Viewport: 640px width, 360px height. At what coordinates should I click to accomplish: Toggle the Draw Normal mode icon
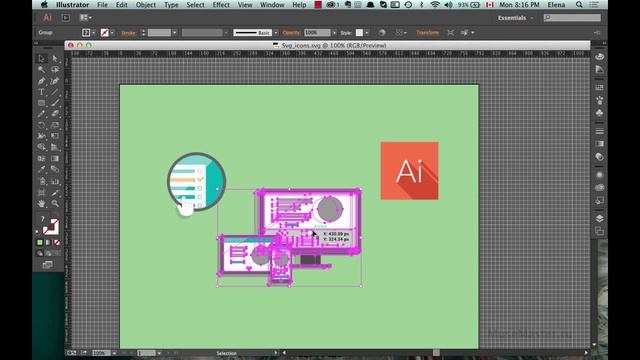tap(40, 253)
